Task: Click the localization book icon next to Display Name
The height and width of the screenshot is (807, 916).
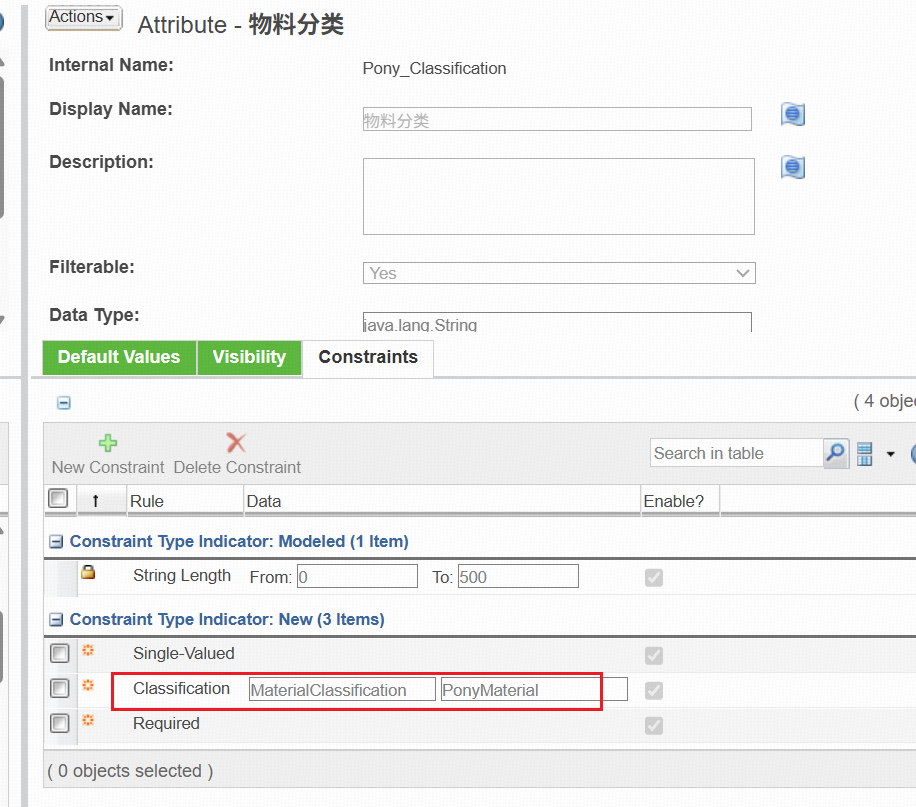Action: click(792, 114)
